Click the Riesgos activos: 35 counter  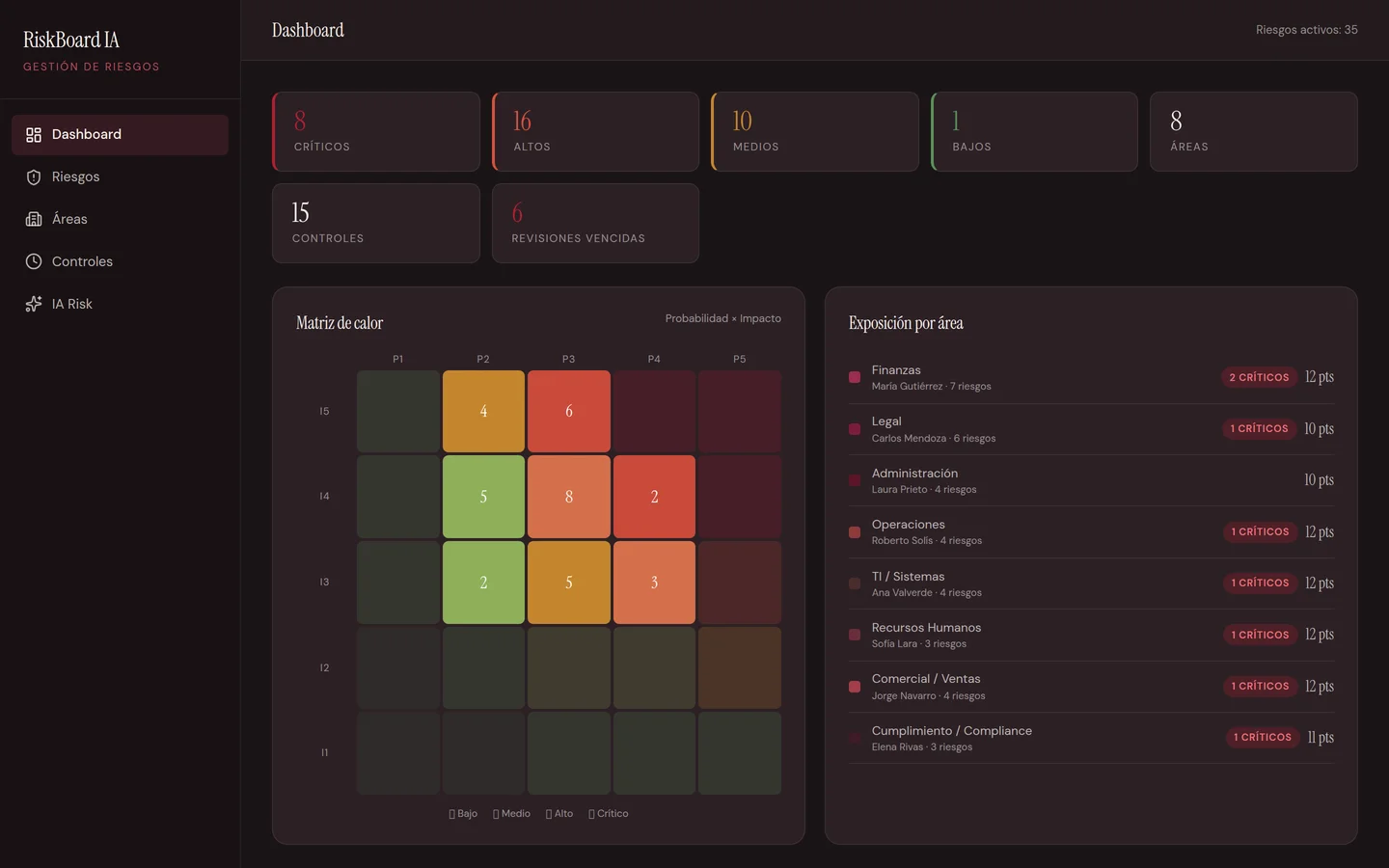coord(1306,30)
